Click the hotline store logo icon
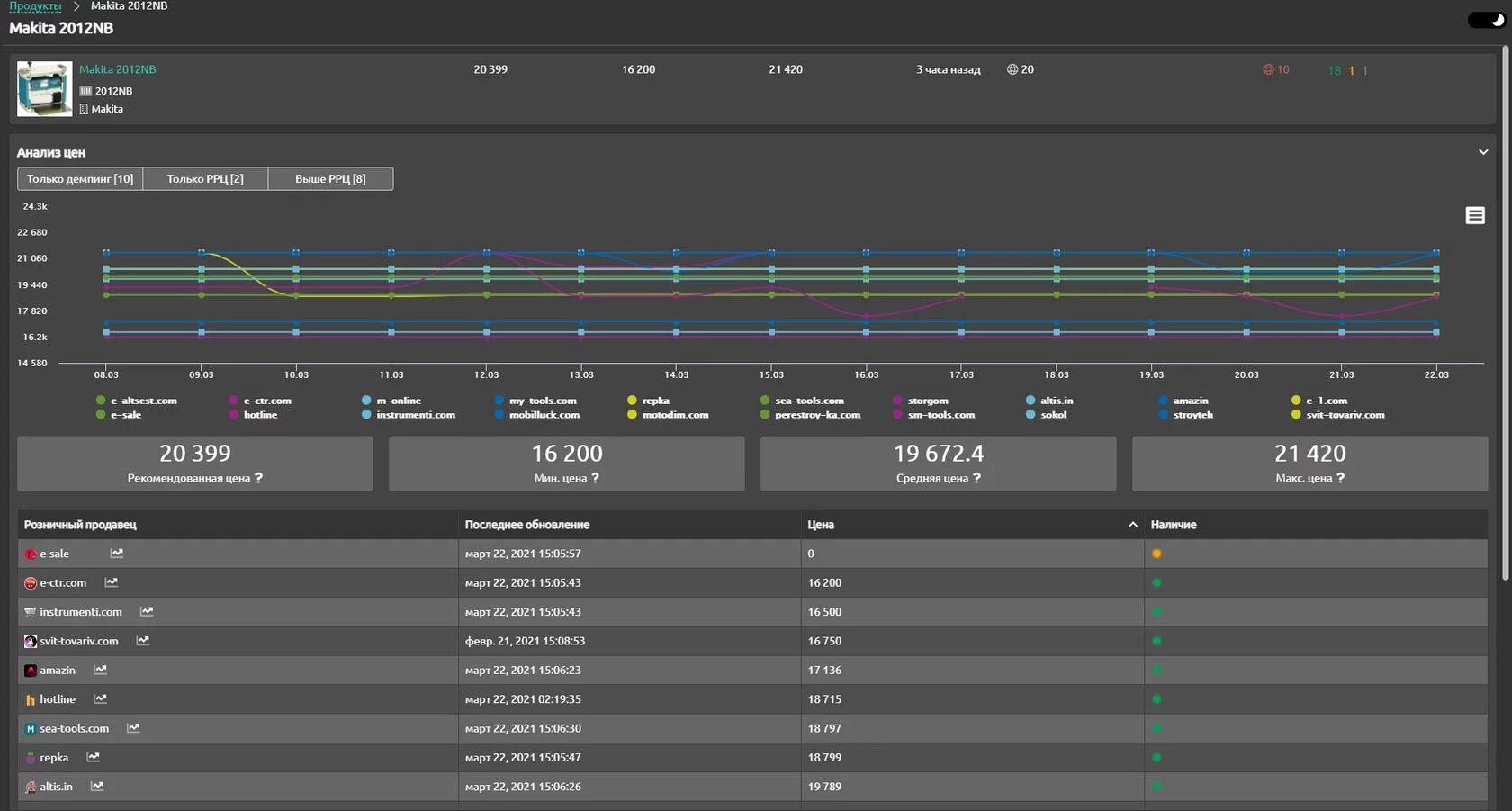The image size is (1512, 811). coord(31,699)
